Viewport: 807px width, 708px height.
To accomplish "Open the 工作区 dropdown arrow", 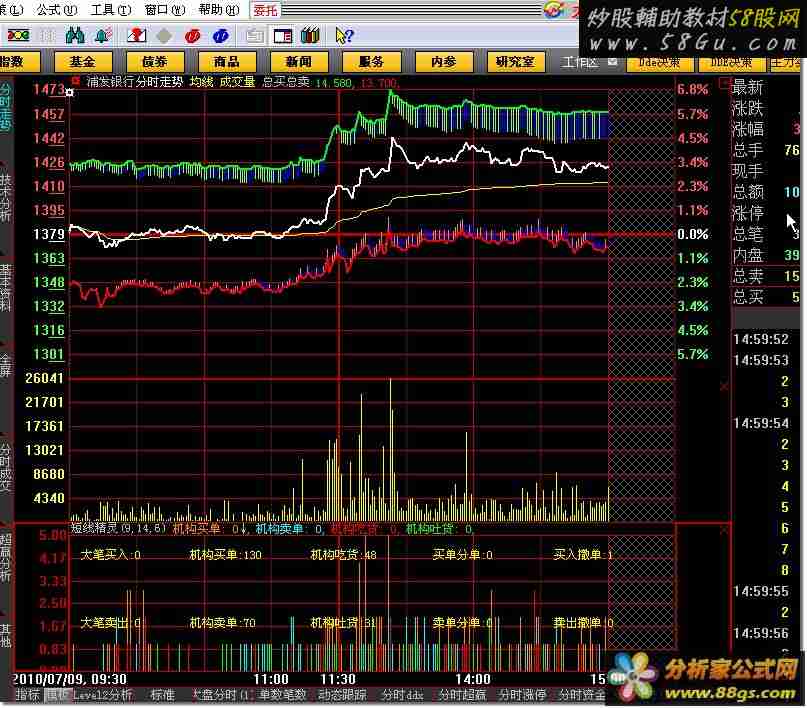I will pyautogui.click(x=612, y=62).
